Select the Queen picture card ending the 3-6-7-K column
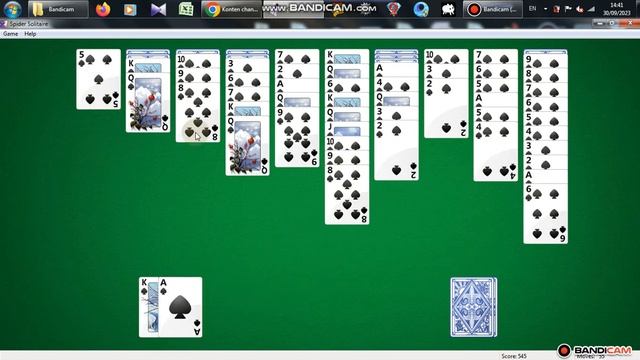640x360 pixels. (247, 146)
